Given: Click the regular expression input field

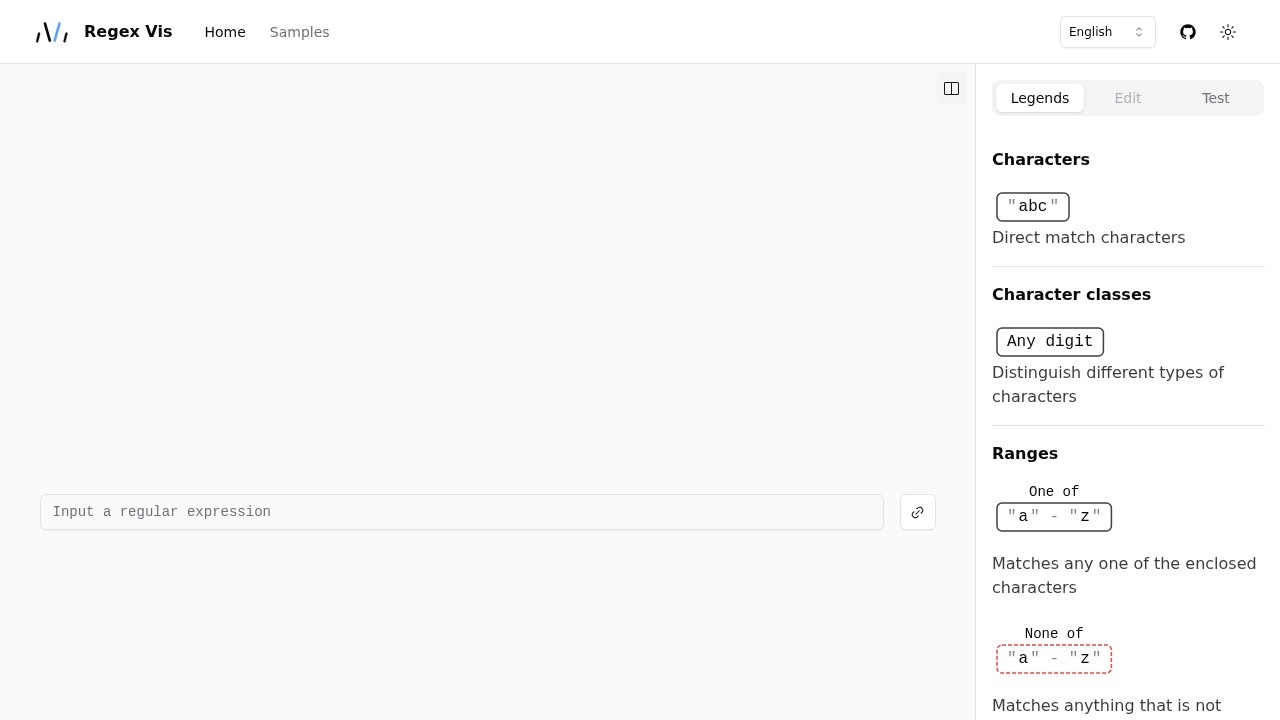Looking at the screenshot, I should [461, 512].
